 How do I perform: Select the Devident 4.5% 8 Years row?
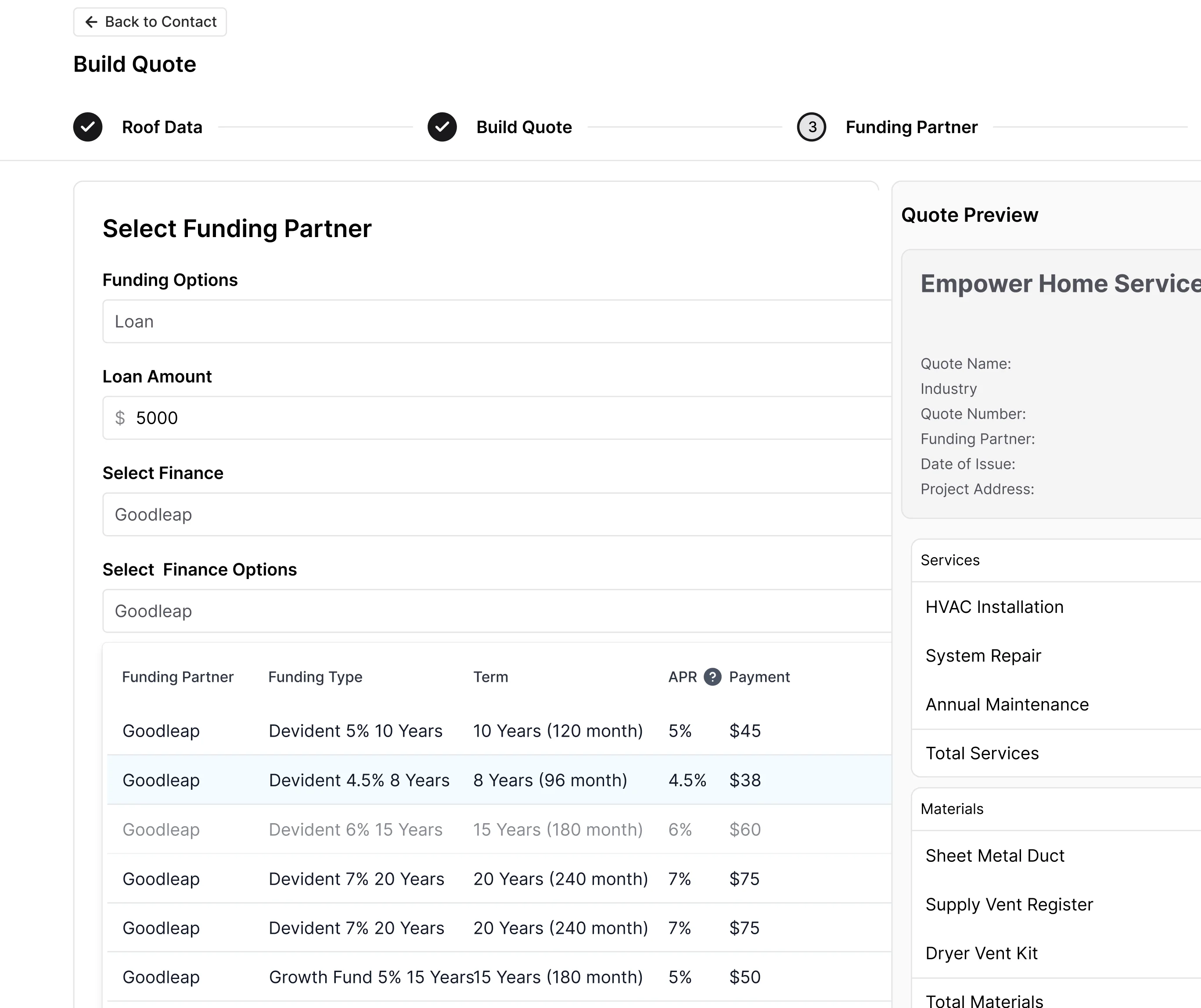click(x=499, y=780)
